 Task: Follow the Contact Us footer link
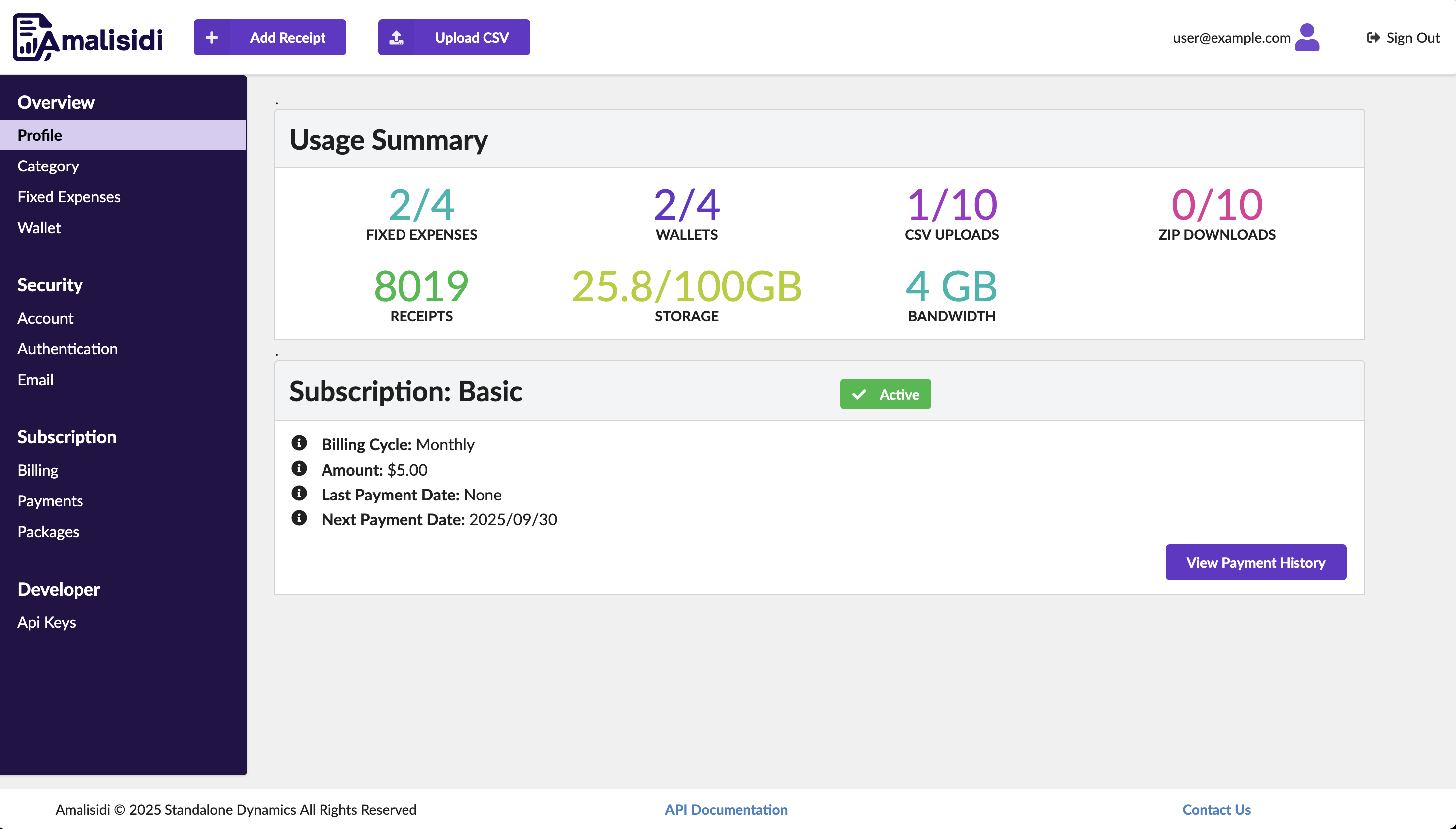pyautogui.click(x=1216, y=809)
